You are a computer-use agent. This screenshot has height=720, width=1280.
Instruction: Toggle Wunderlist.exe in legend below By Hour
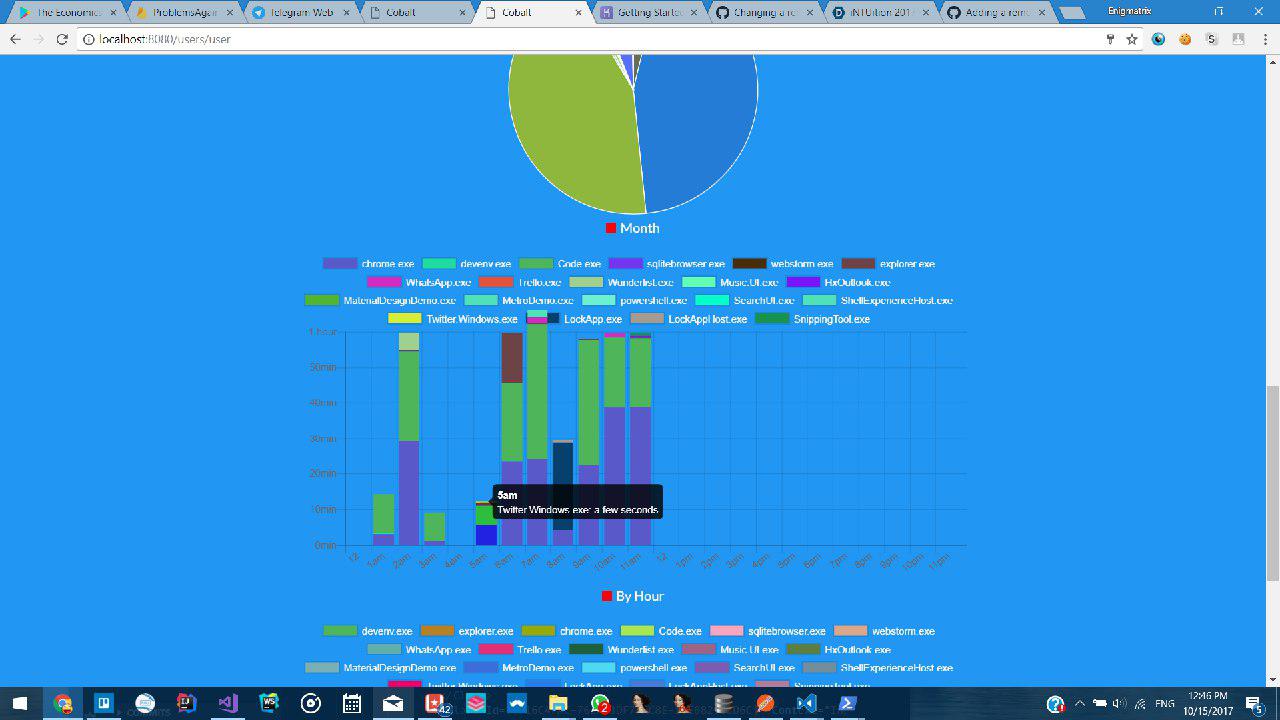click(x=621, y=650)
